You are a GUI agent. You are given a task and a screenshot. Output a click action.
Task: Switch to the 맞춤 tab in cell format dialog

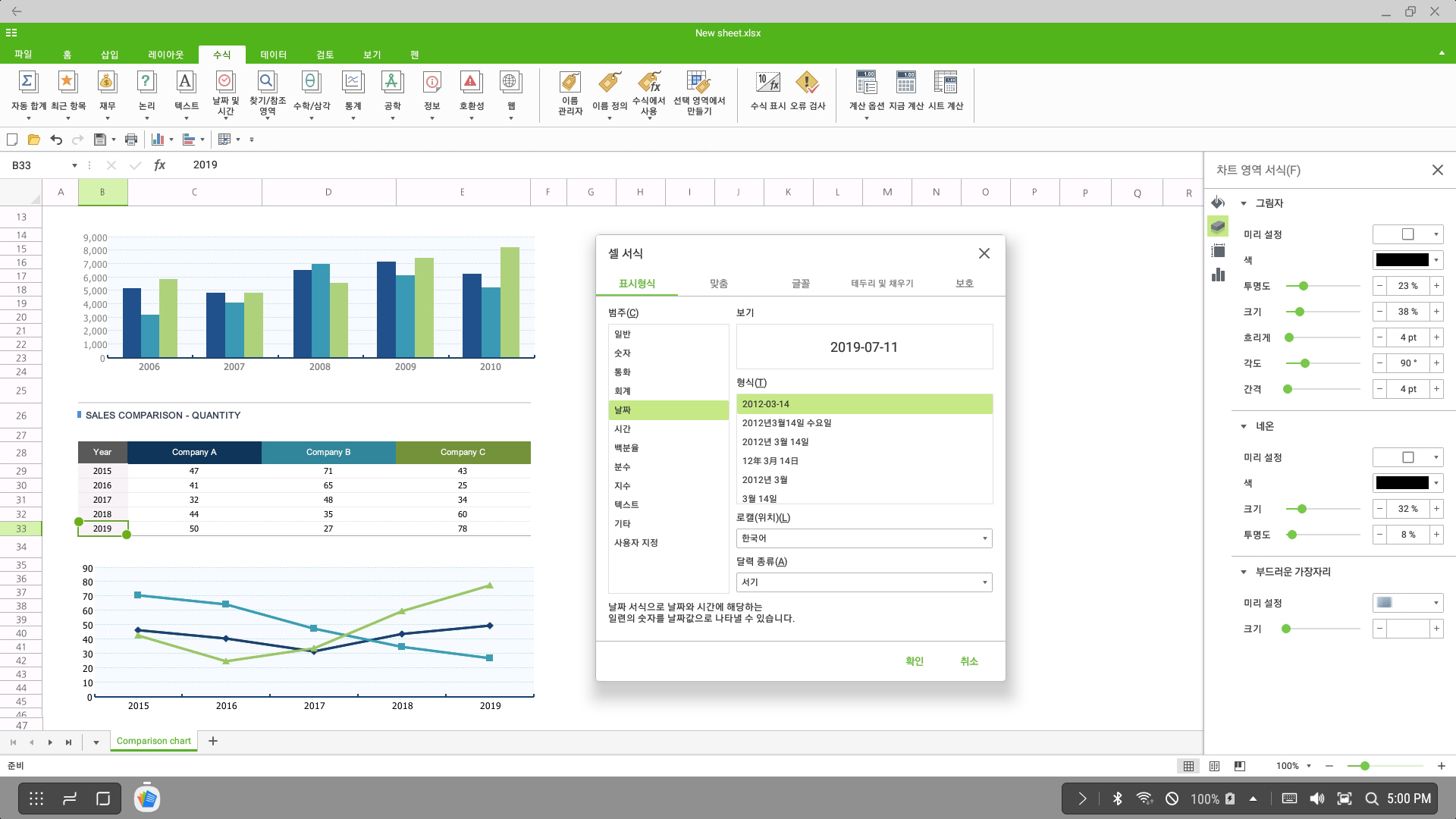tap(719, 283)
